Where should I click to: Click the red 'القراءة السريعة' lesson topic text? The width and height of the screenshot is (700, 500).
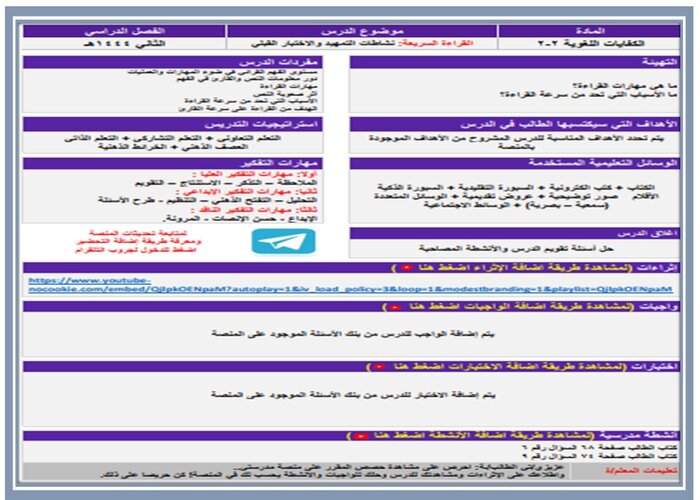(435, 43)
